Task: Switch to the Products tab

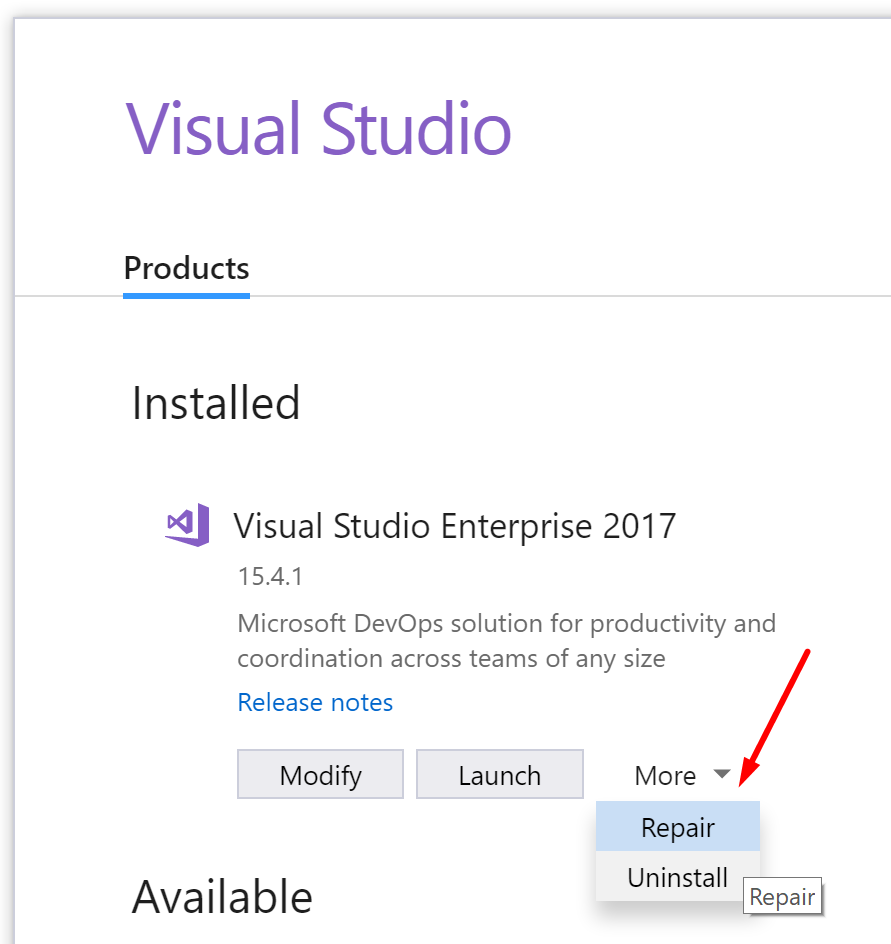Action: pos(187,269)
